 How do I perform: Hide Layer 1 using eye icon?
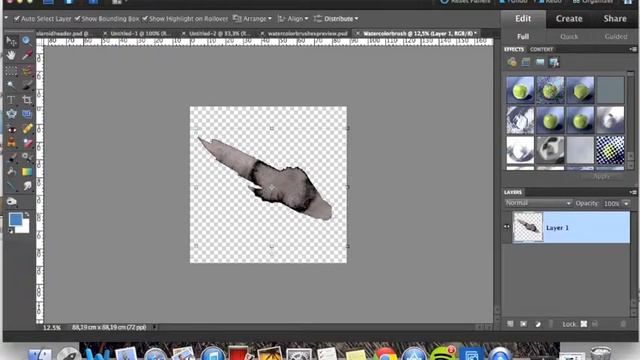507,227
